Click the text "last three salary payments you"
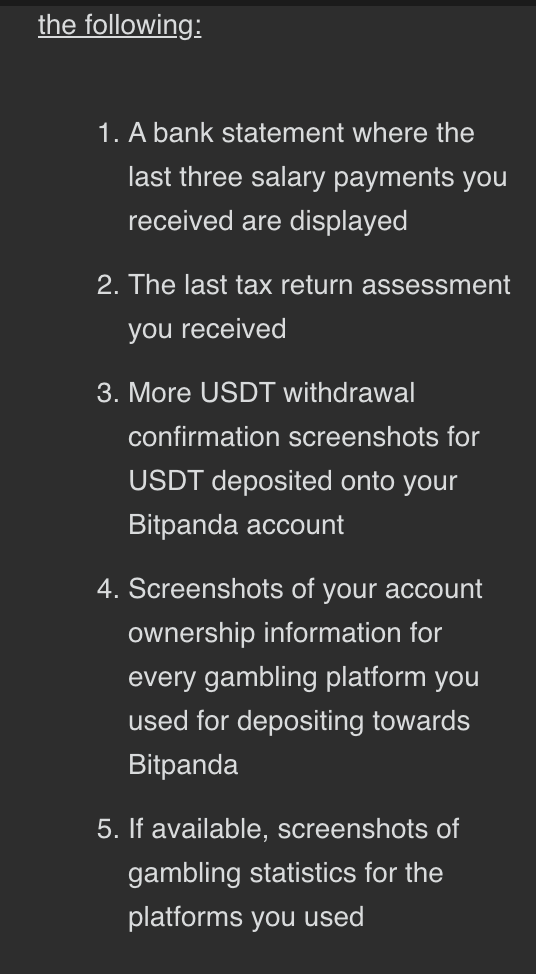Screen dimensions: 536x974 (x=317, y=177)
